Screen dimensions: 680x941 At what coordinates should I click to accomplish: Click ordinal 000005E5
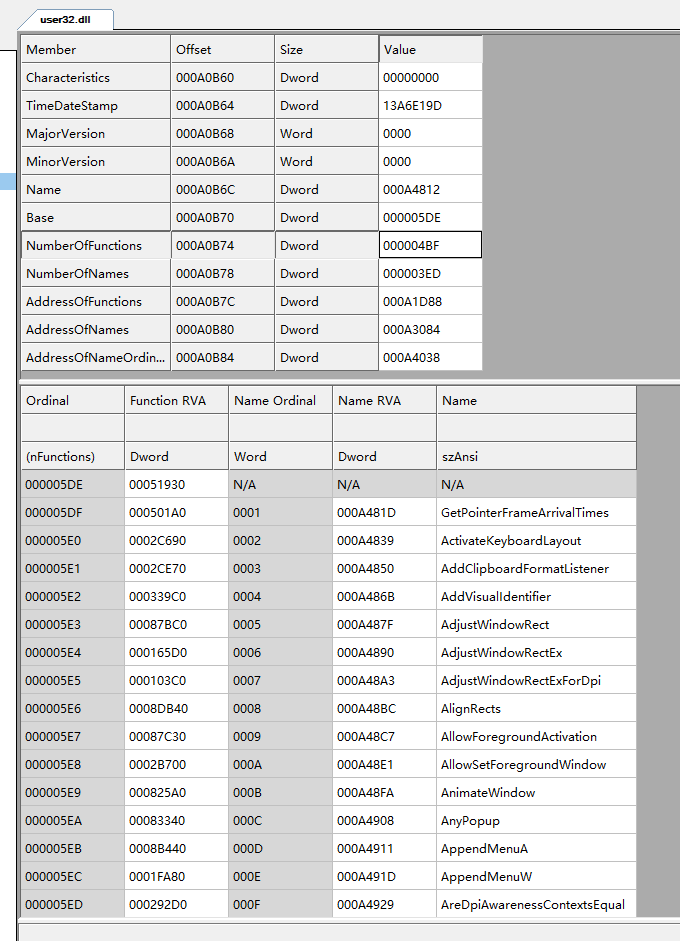(x=73, y=681)
